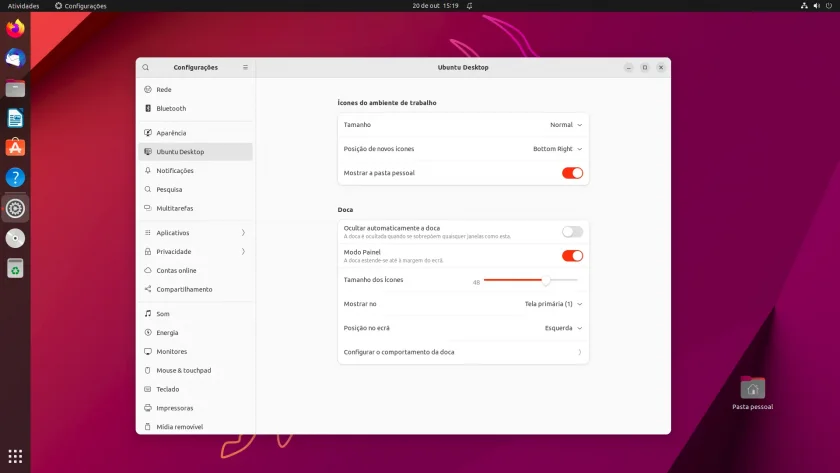
Task: Click the volume icon in top bar
Action: (816, 6)
